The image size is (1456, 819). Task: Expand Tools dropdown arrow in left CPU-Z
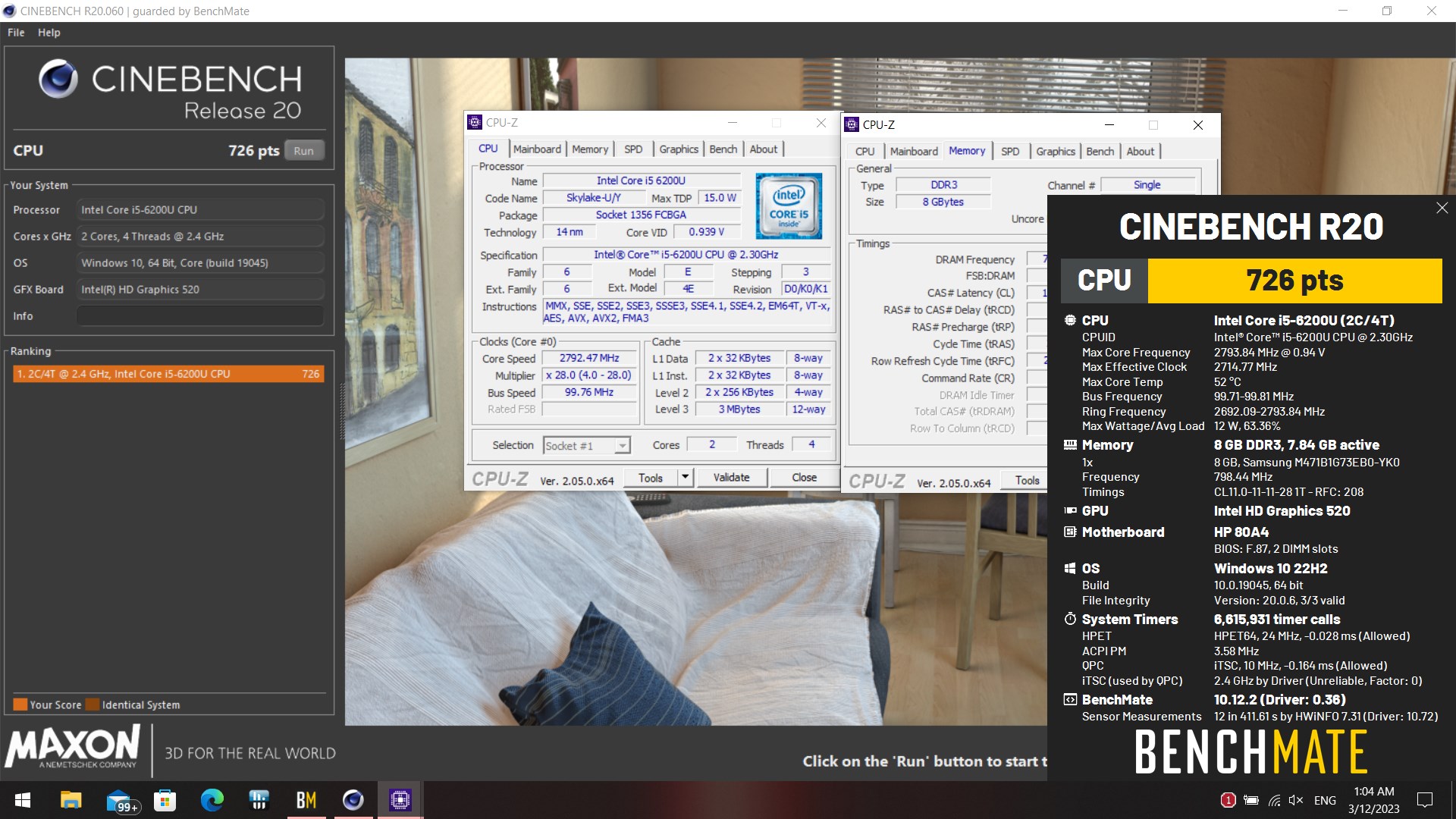(x=685, y=477)
